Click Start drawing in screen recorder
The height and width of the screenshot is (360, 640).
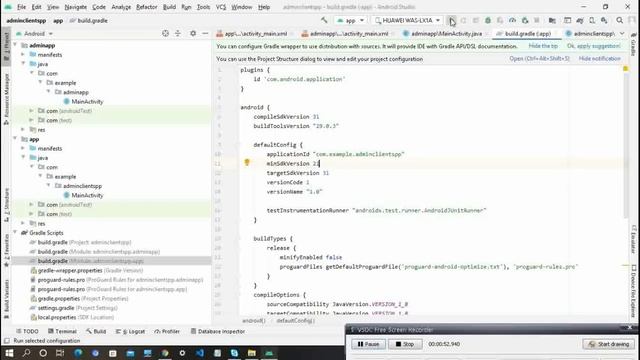[x=609, y=344]
